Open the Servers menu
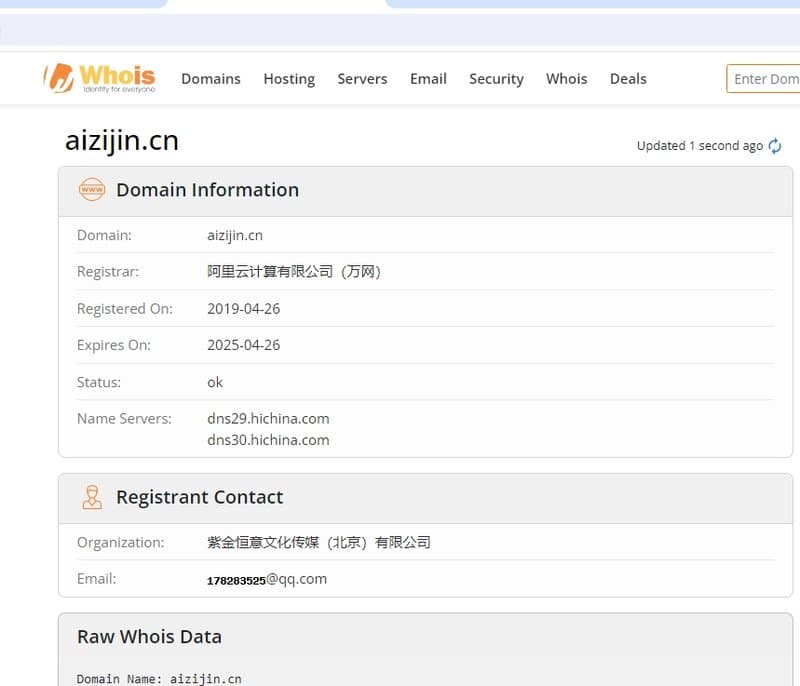Screen dimensions: 800x686 point(362,79)
